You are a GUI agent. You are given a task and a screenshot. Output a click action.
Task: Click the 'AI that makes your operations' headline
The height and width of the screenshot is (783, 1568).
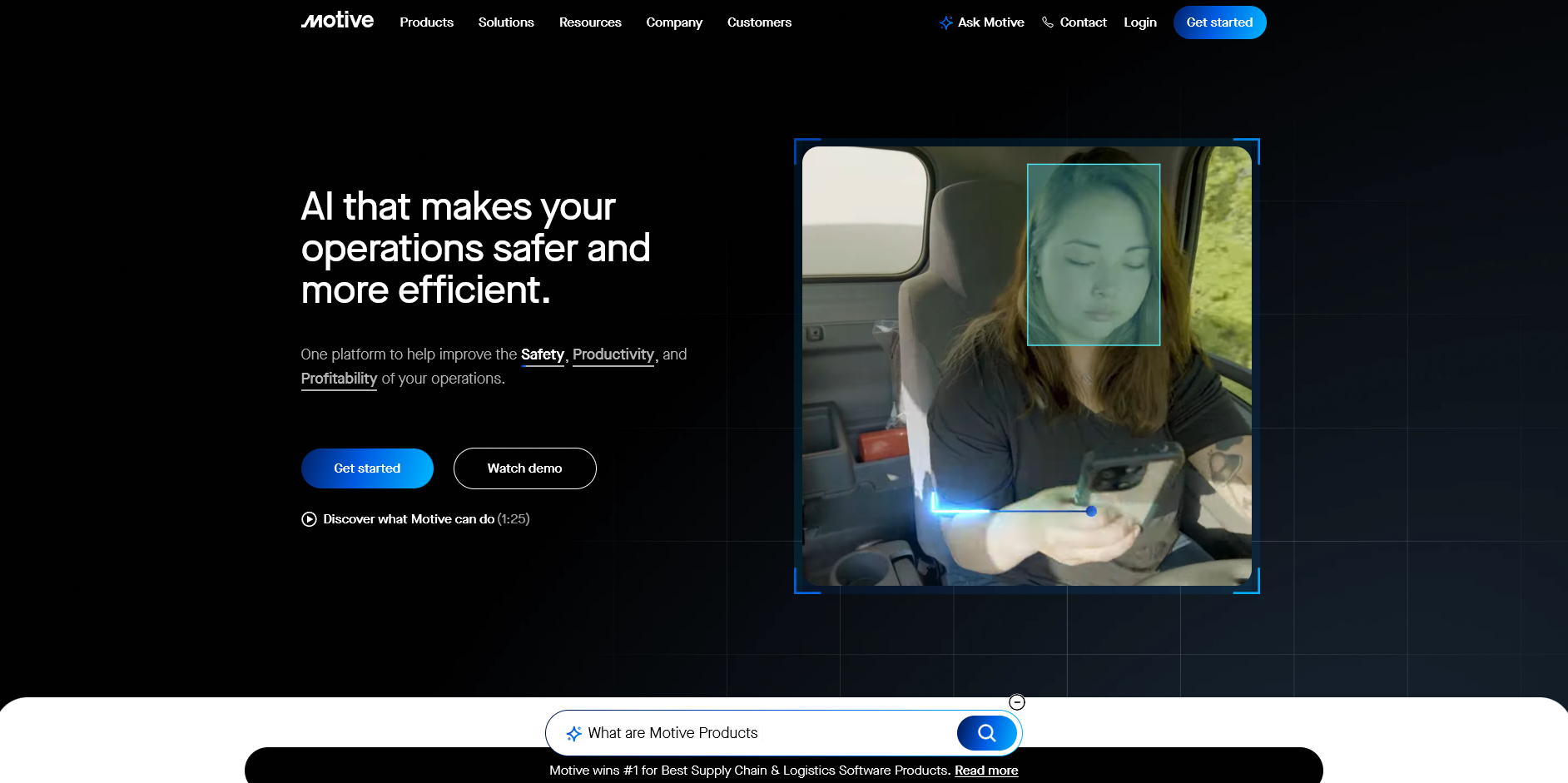(x=475, y=248)
